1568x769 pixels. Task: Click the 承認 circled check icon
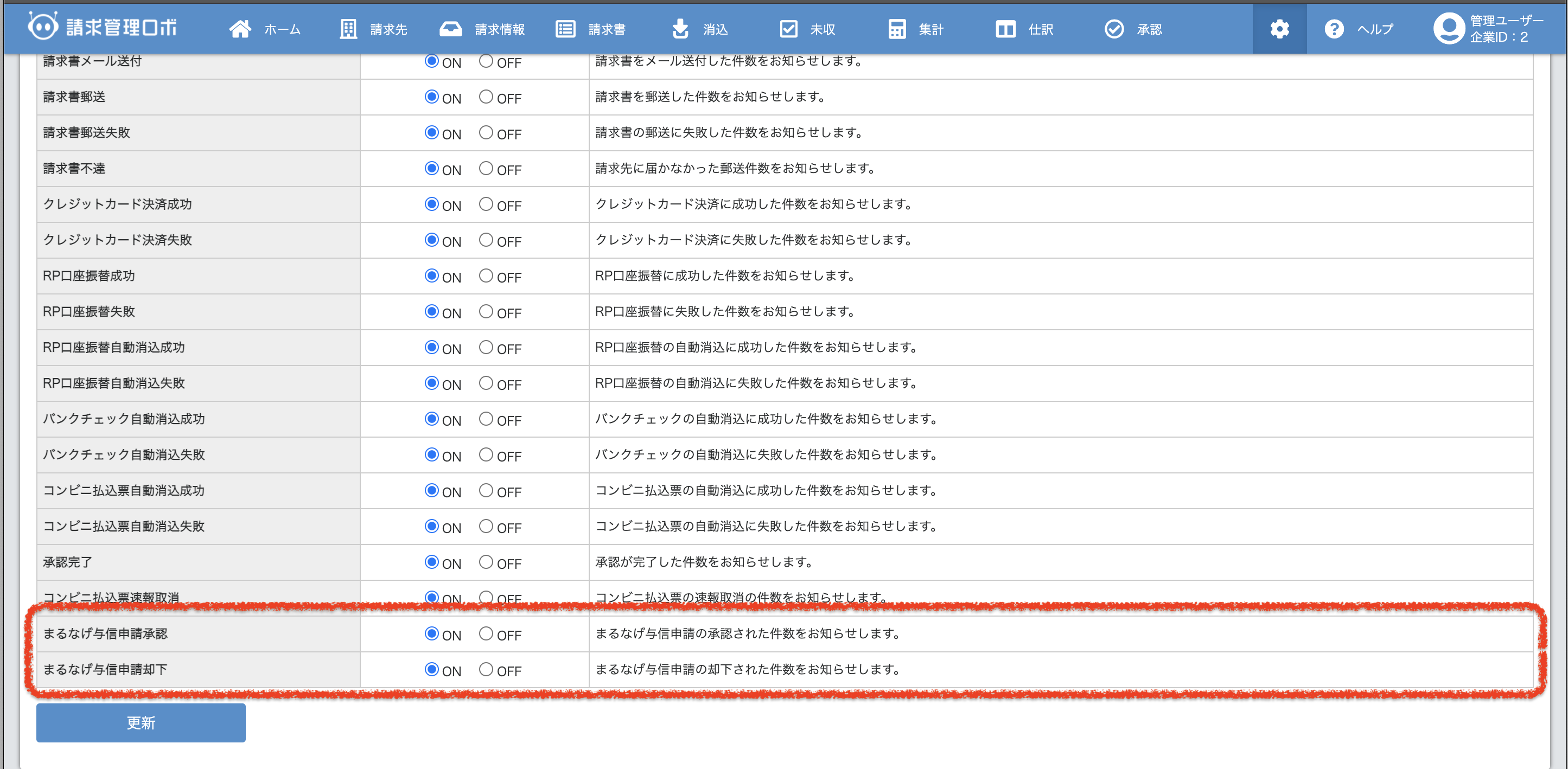pos(1114,29)
